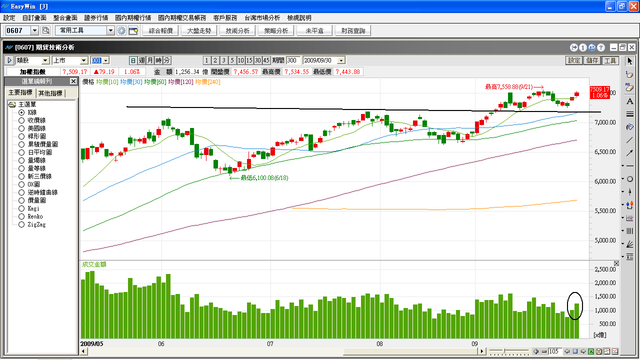
Task: Click the play arrow button beside category dropdown
Action: (9, 60)
